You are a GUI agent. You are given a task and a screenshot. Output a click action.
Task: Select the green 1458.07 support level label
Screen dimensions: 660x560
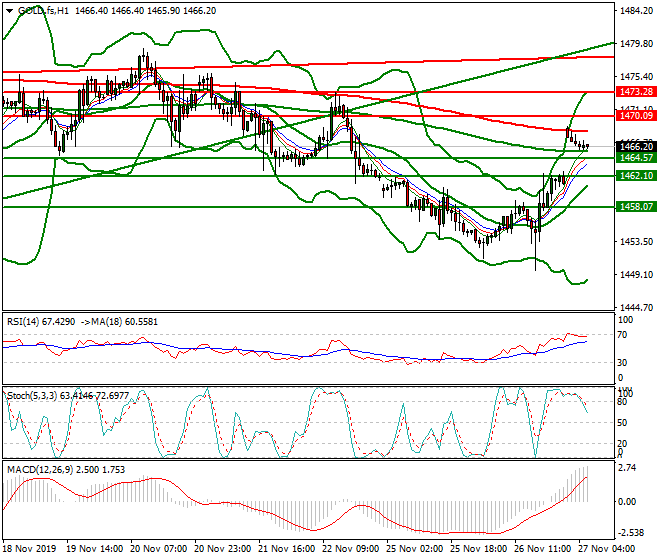636,207
